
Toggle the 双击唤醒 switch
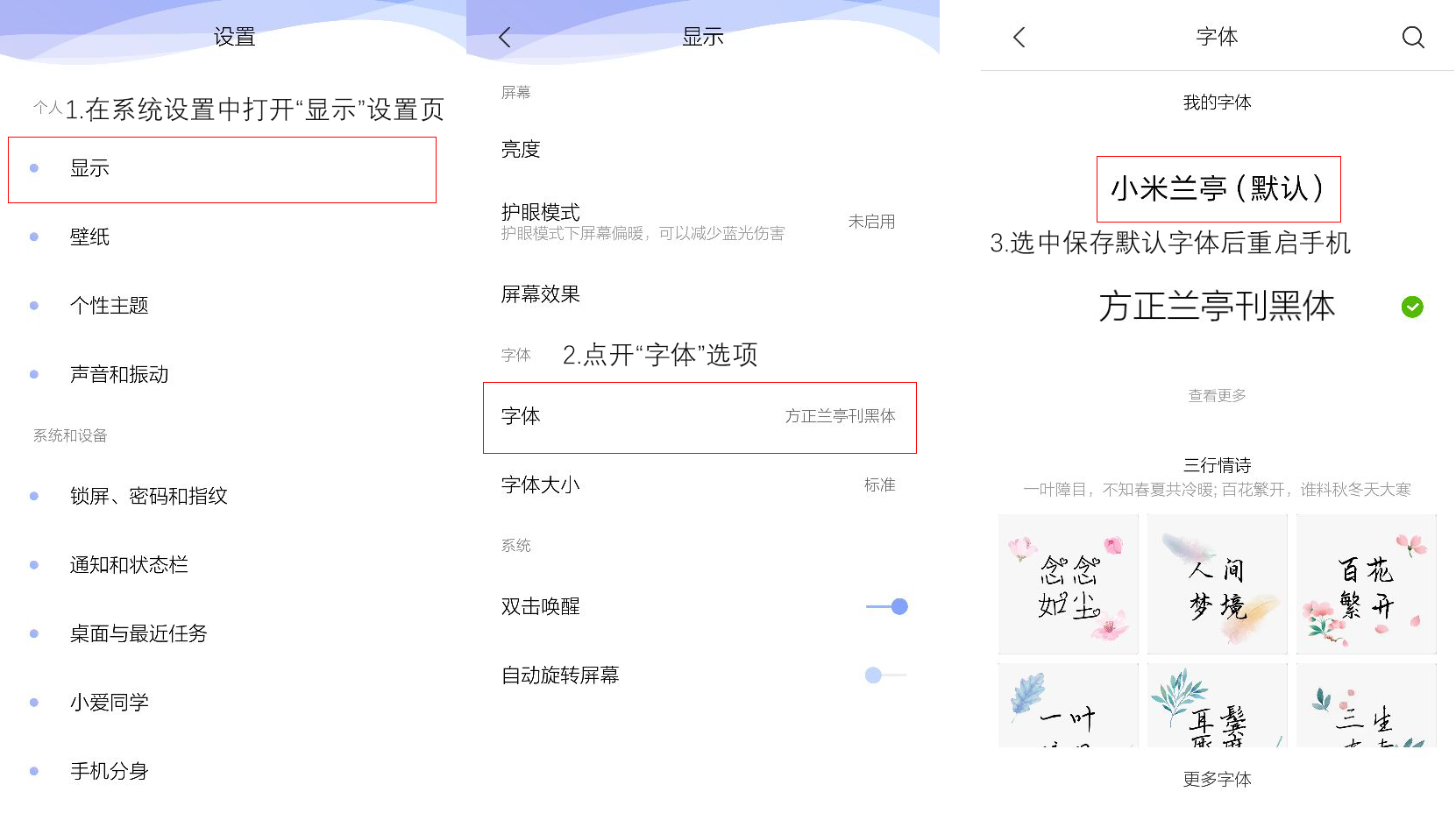pos(887,606)
